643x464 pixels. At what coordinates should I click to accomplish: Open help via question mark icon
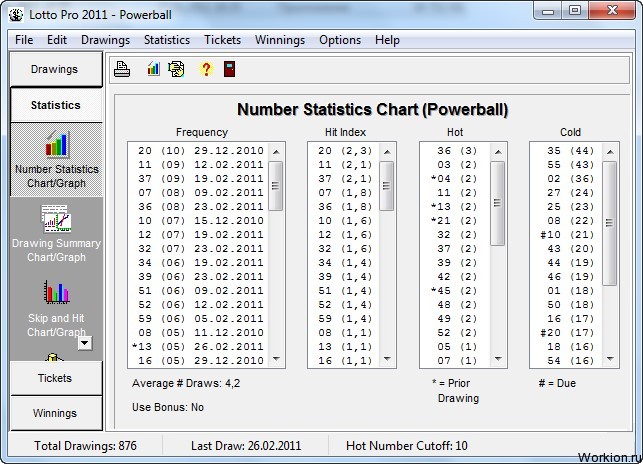pos(206,69)
